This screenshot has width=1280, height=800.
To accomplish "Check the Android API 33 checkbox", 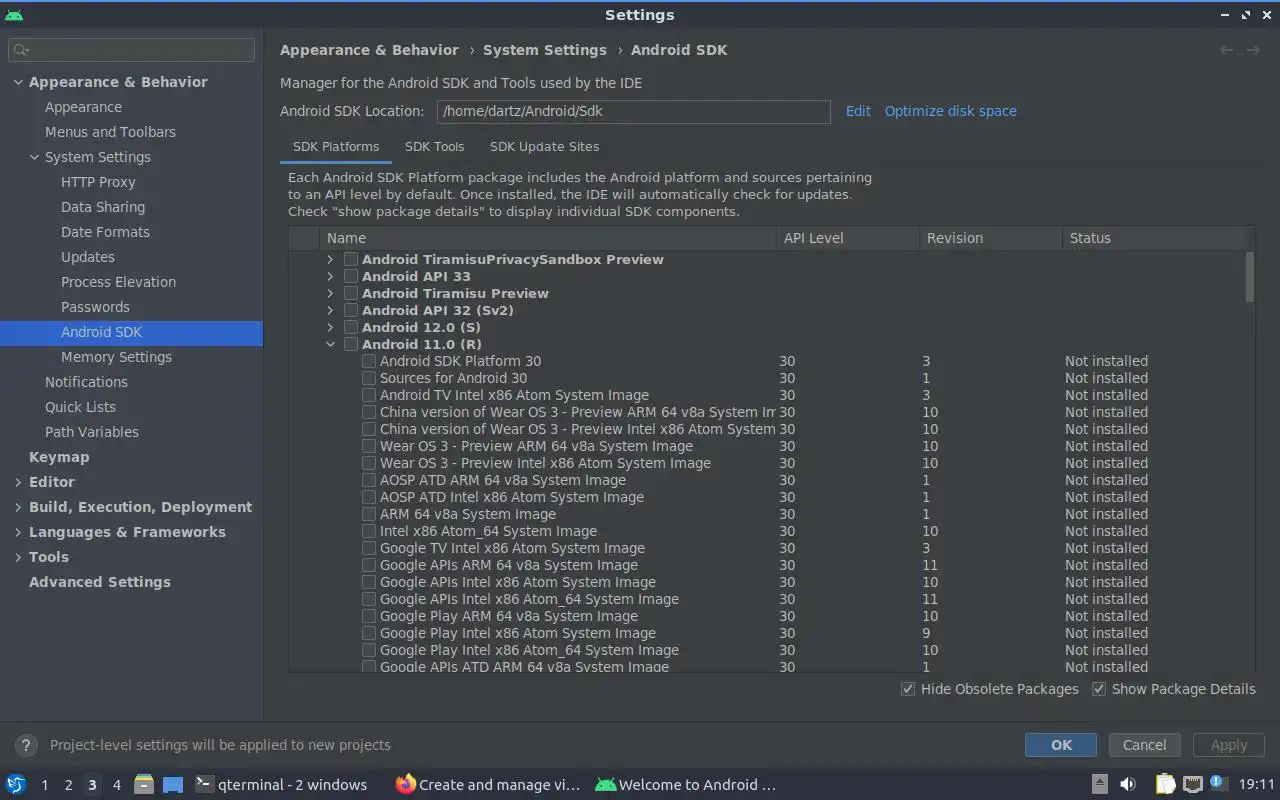I will [351, 276].
